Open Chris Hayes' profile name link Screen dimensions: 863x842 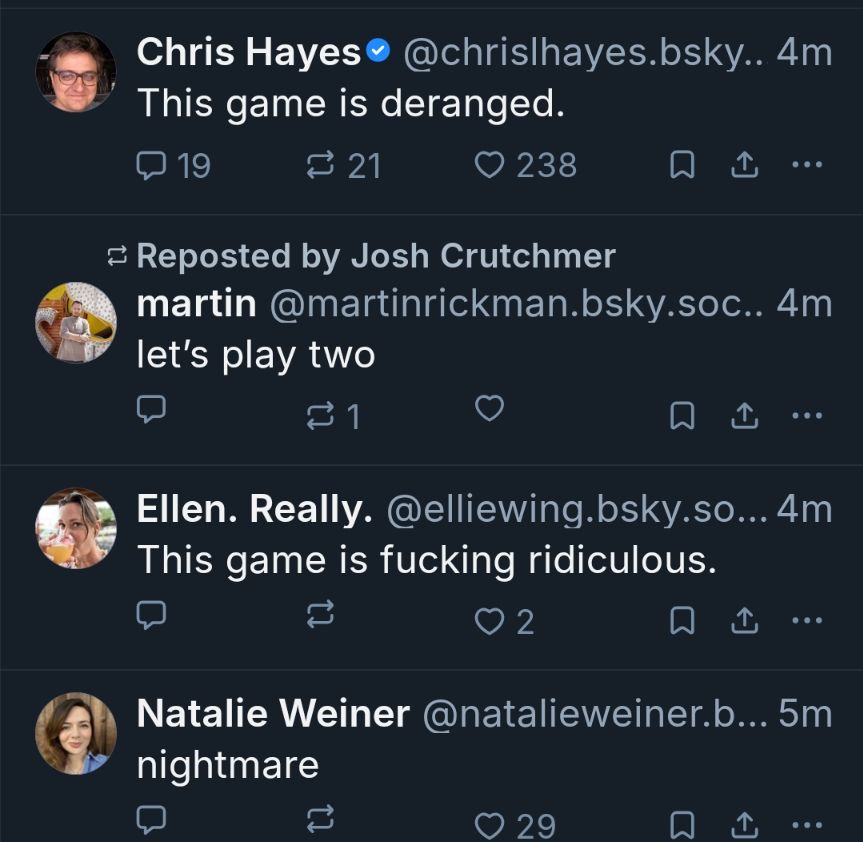click(249, 53)
